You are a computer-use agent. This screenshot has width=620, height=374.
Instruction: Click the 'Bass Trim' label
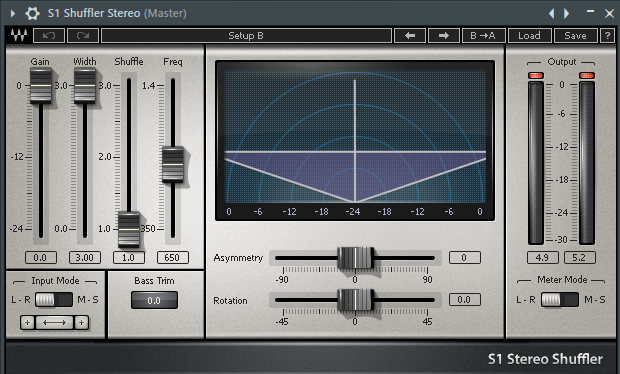pos(154,281)
